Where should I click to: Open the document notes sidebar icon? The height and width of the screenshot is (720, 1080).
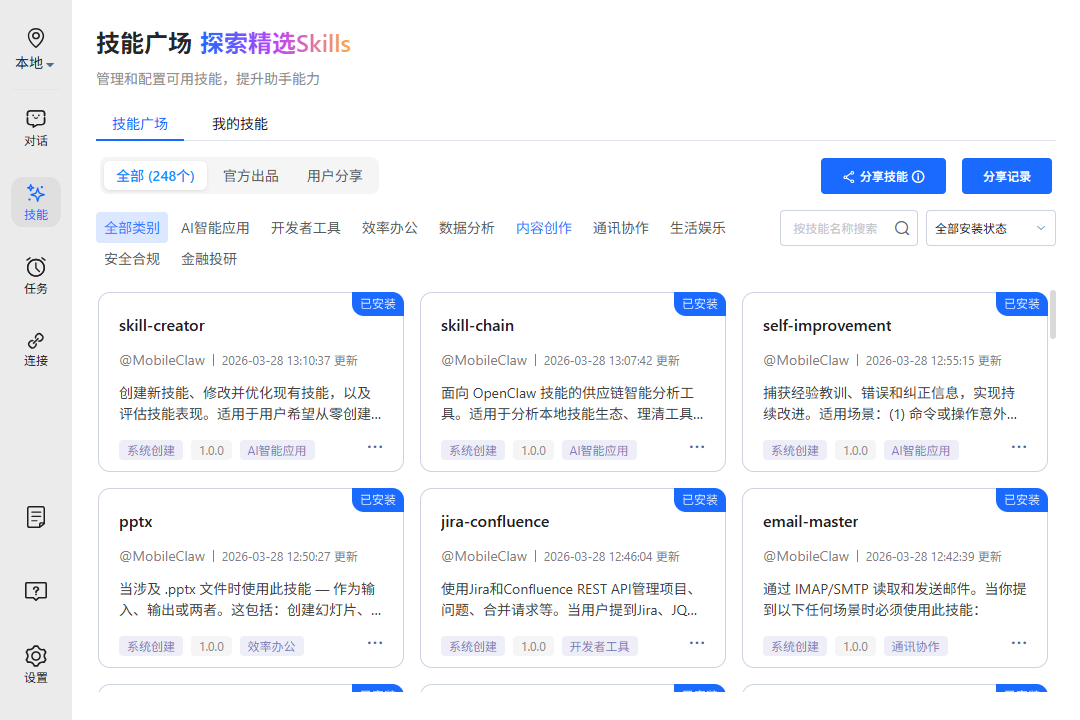click(36, 517)
